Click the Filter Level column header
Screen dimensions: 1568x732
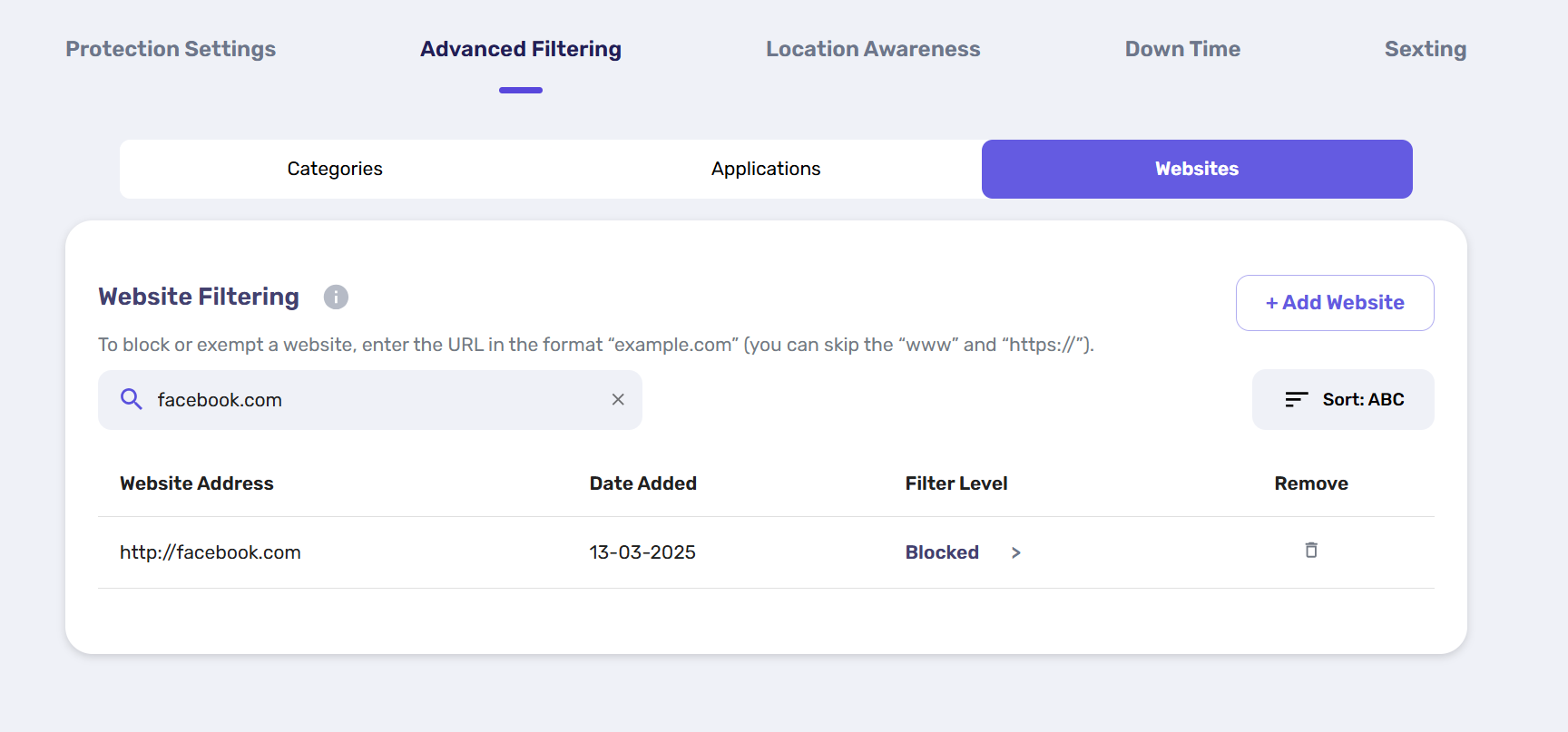tap(956, 483)
